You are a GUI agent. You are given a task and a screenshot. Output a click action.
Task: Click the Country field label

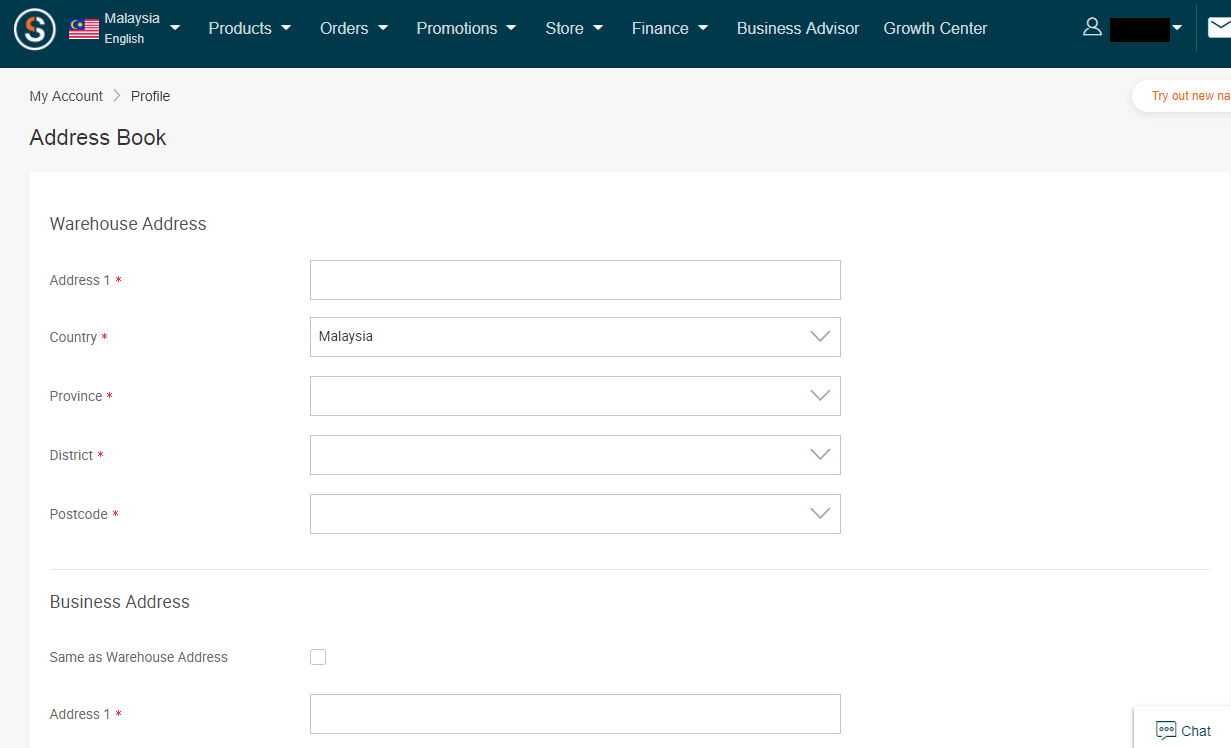click(73, 337)
